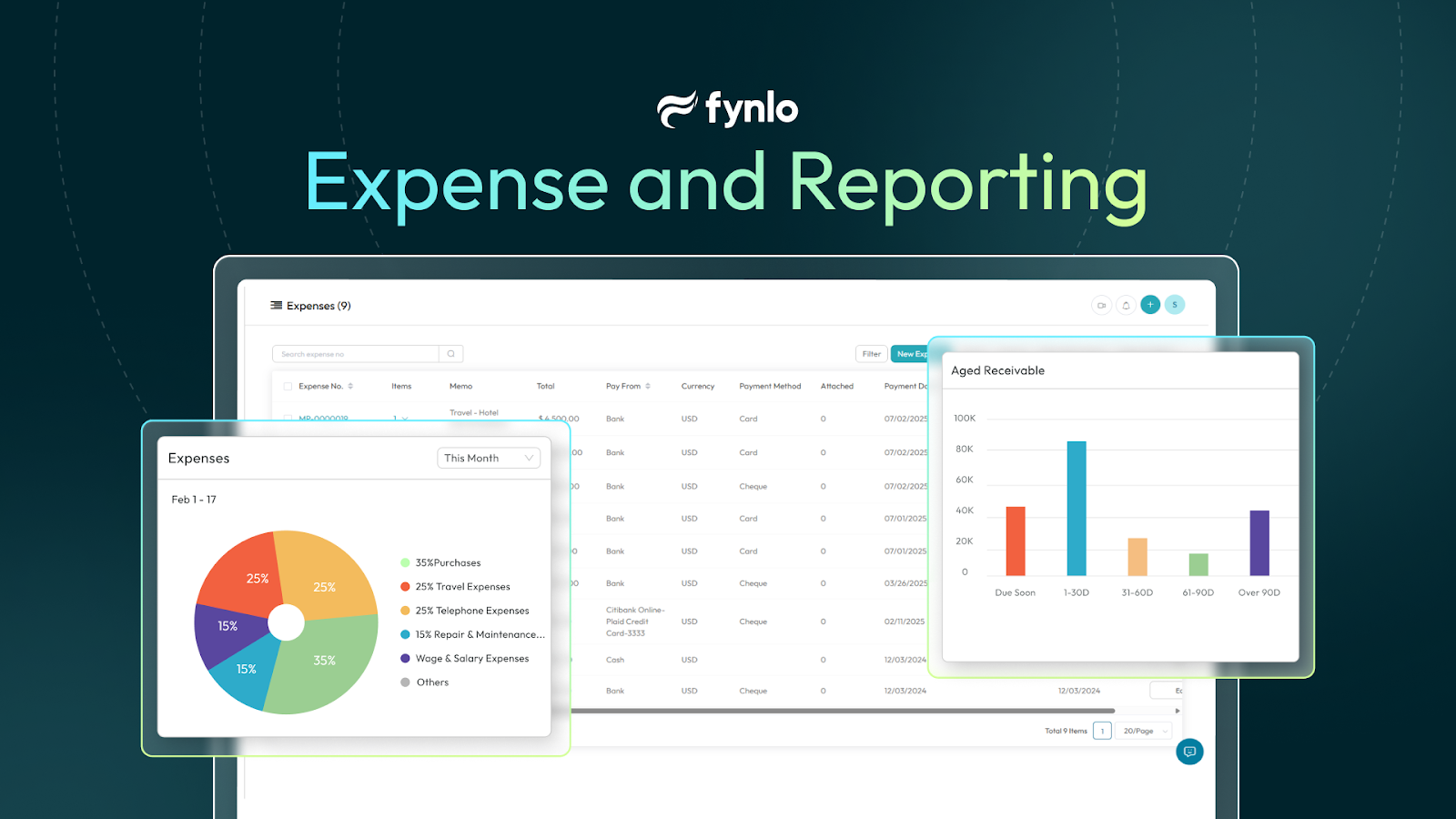Screen dimensions: 1456x819
Task: Select the 35% Purchases slice in the pie chart
Action: coord(325,660)
